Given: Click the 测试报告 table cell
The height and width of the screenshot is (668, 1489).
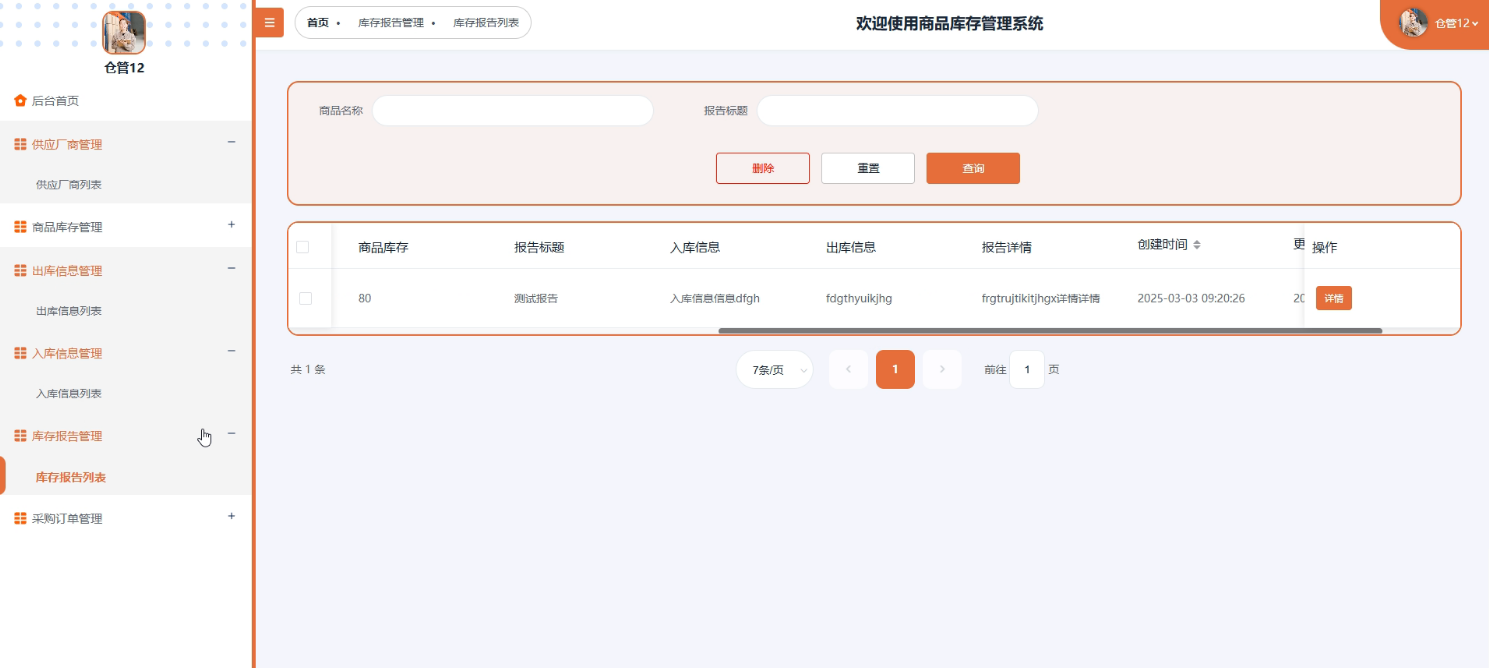Looking at the screenshot, I should pos(536,298).
